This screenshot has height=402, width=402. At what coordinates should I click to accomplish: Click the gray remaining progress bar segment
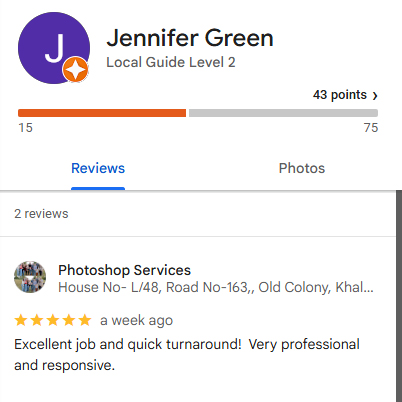[283, 113]
